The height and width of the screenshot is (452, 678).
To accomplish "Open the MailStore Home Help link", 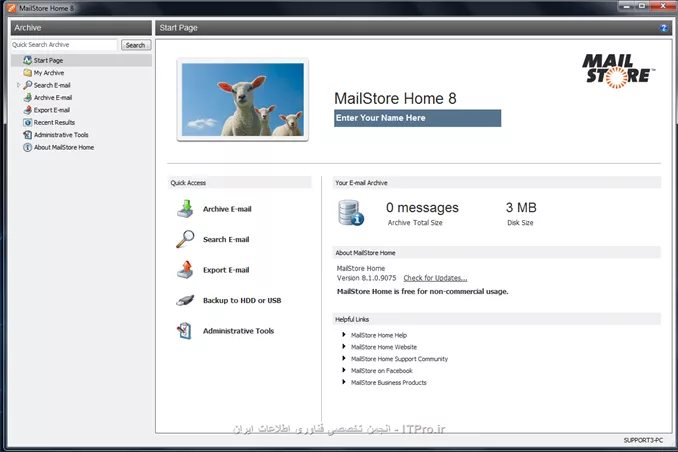I will click(x=379, y=335).
